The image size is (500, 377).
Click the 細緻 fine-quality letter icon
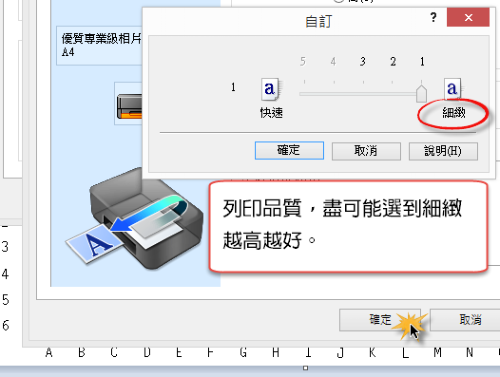point(453,88)
